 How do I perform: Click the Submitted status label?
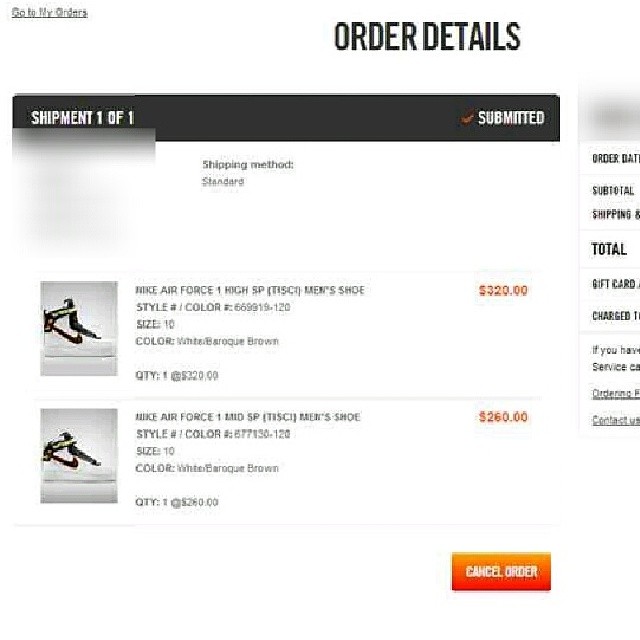[x=511, y=118]
